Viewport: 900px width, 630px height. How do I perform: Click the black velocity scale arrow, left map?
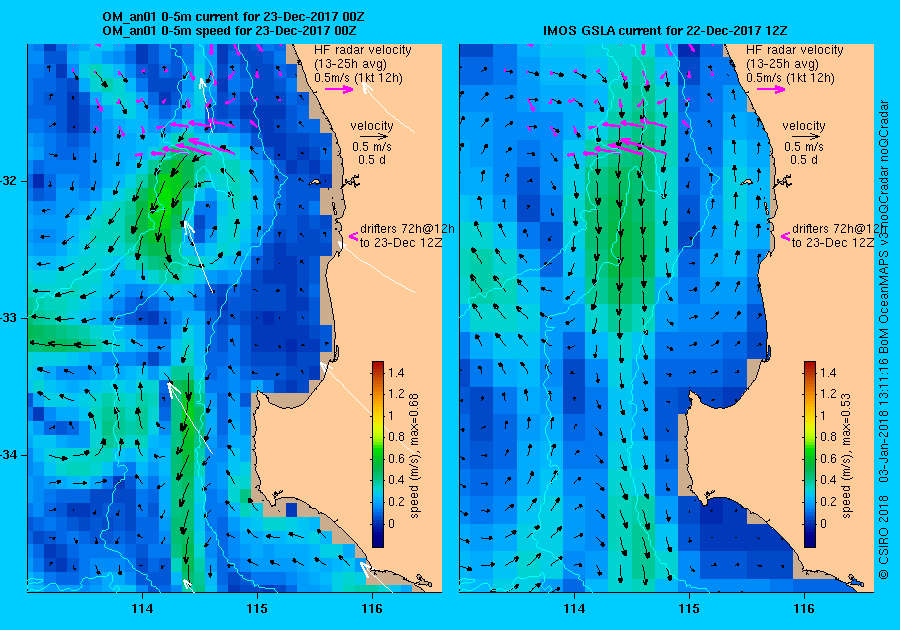click(x=375, y=137)
